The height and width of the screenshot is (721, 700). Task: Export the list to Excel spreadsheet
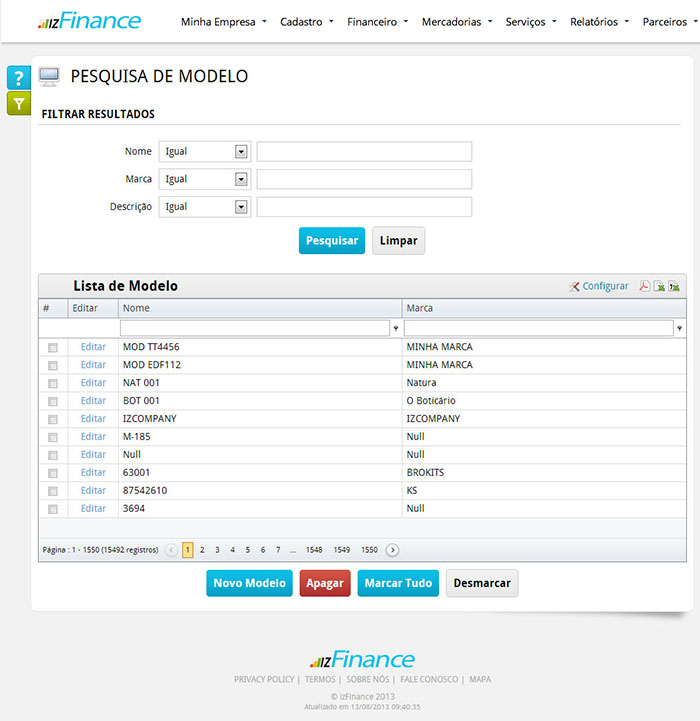point(659,286)
